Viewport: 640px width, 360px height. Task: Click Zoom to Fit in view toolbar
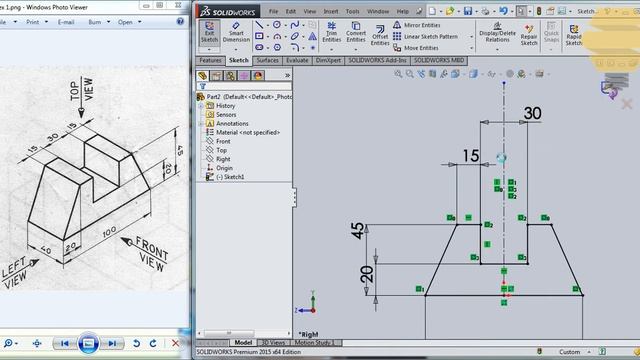[398, 74]
